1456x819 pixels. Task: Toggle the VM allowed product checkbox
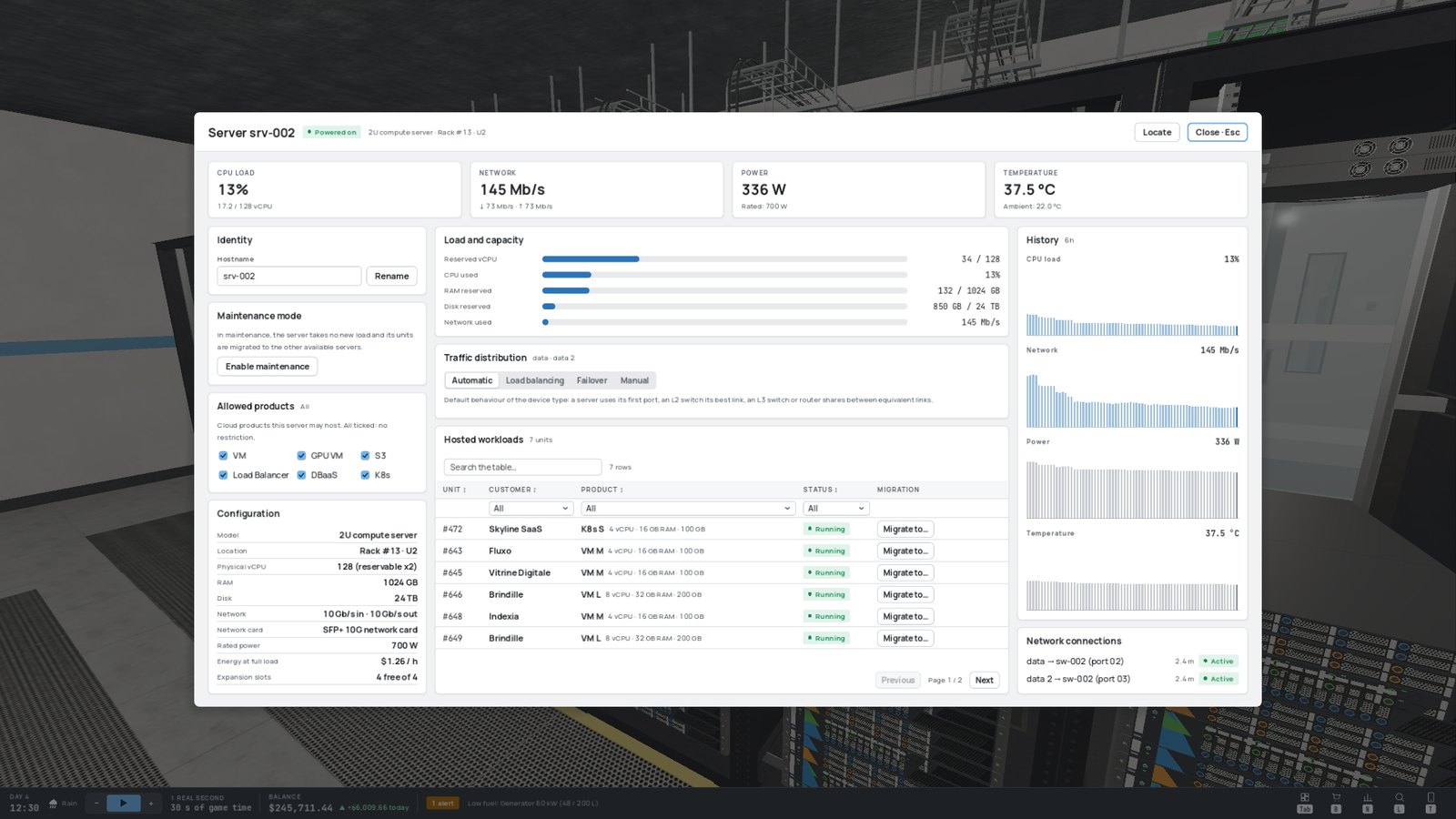click(x=223, y=456)
